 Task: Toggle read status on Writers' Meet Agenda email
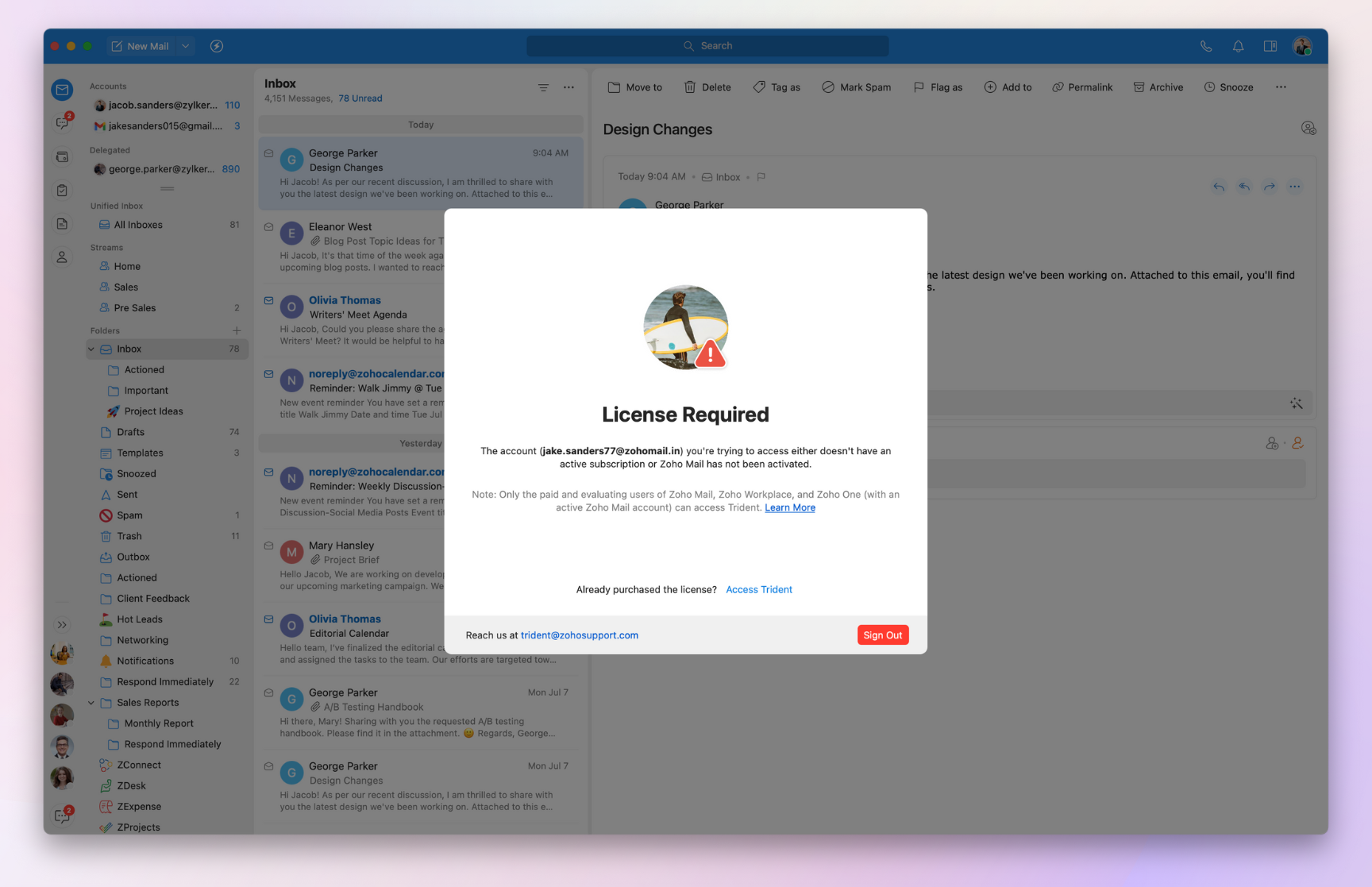pos(268,301)
